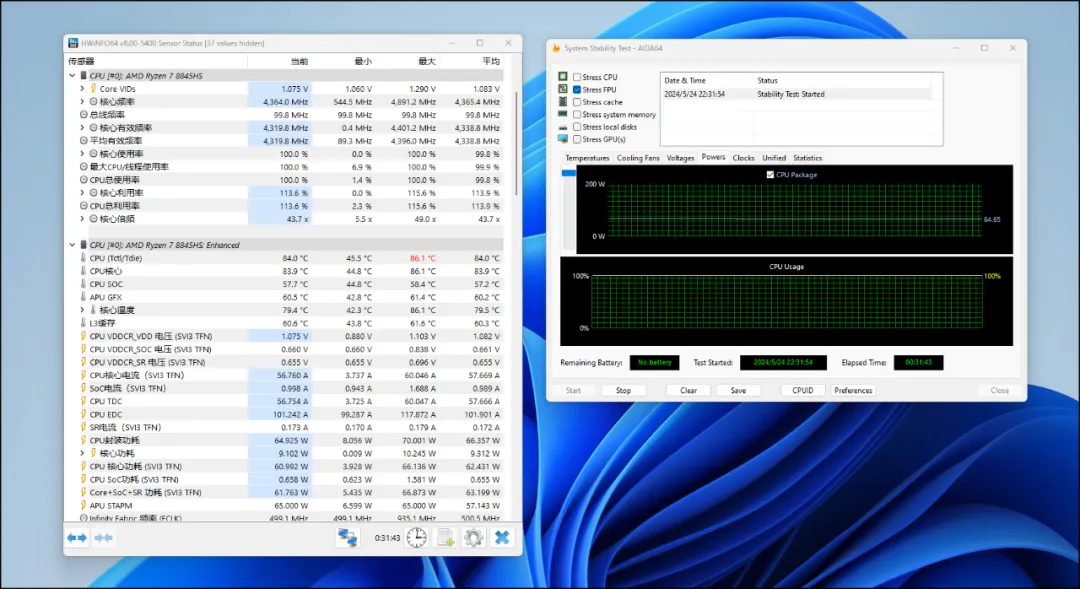
Task: Click the clock icon next to 总线频率
Action: 83,114
